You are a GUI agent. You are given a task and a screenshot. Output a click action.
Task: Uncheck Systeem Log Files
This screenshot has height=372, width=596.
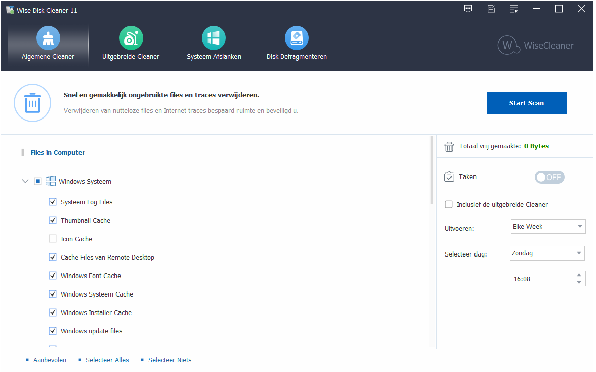coord(53,202)
